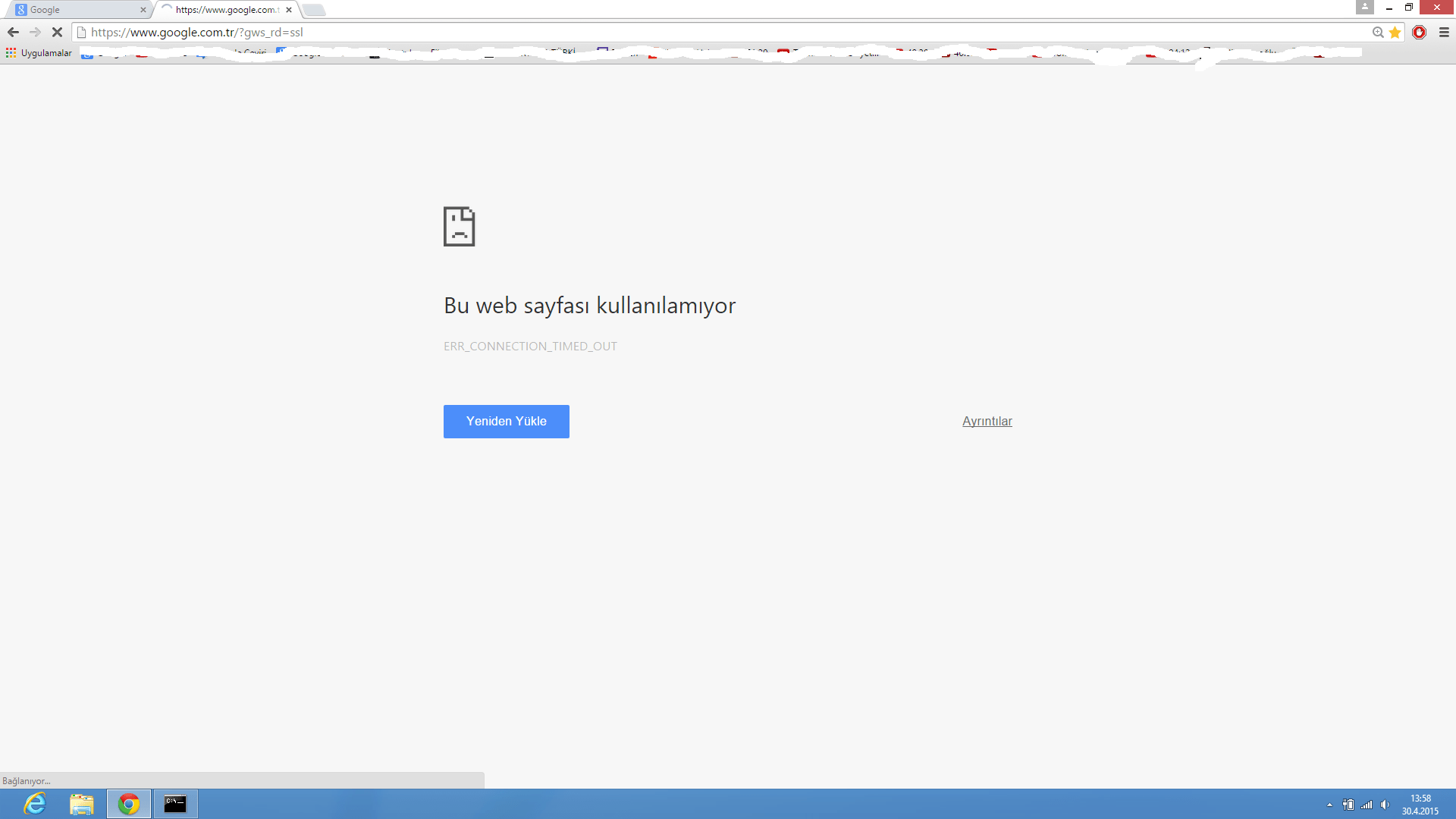Screen dimensions: 1456x819
Task: Open the Ayrıntılar details link
Action: pyautogui.click(x=987, y=421)
